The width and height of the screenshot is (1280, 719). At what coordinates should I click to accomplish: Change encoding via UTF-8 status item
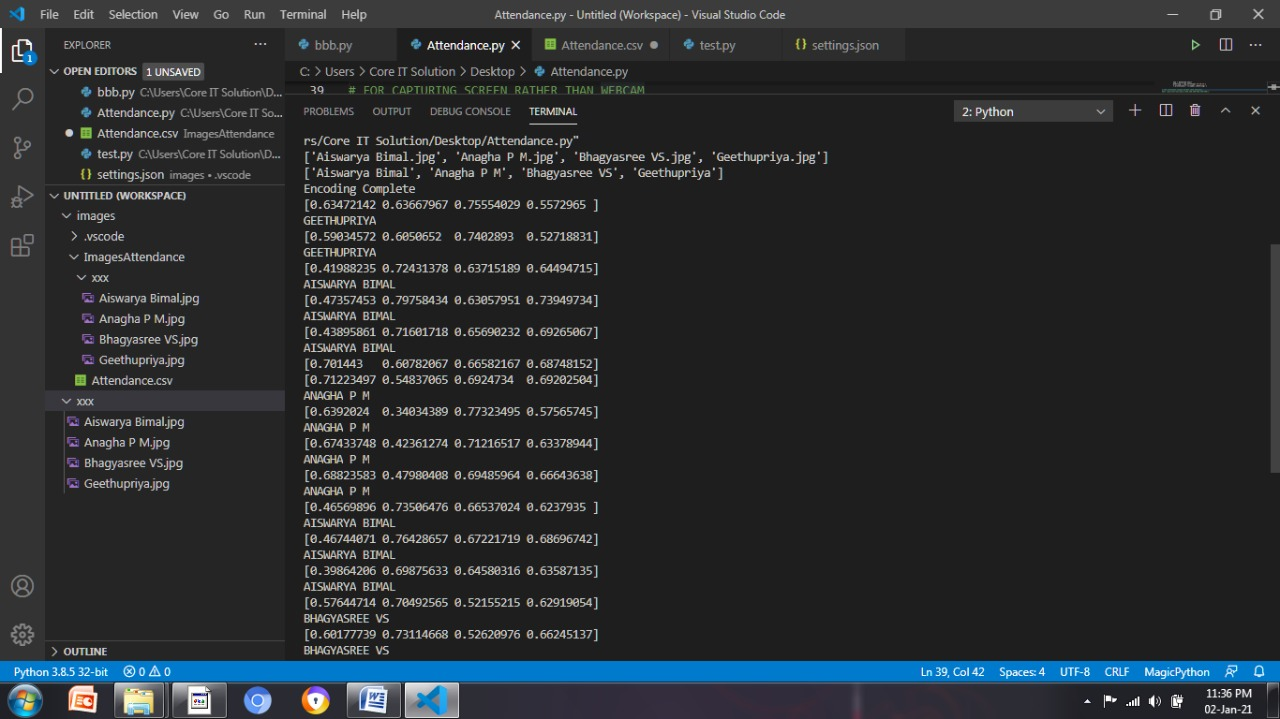[x=1075, y=672]
